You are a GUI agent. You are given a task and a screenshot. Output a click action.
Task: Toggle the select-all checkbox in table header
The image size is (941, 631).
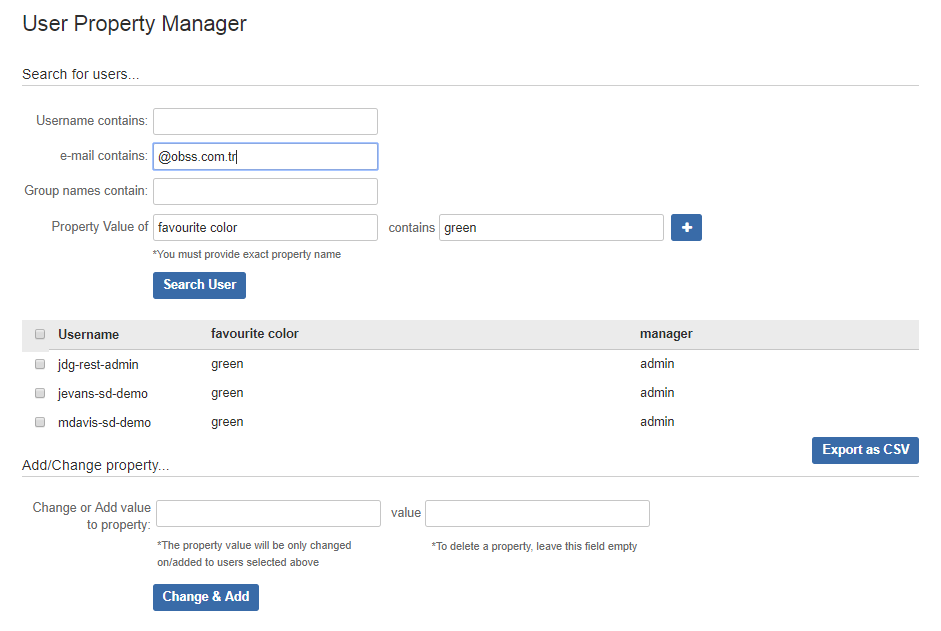pos(40,334)
